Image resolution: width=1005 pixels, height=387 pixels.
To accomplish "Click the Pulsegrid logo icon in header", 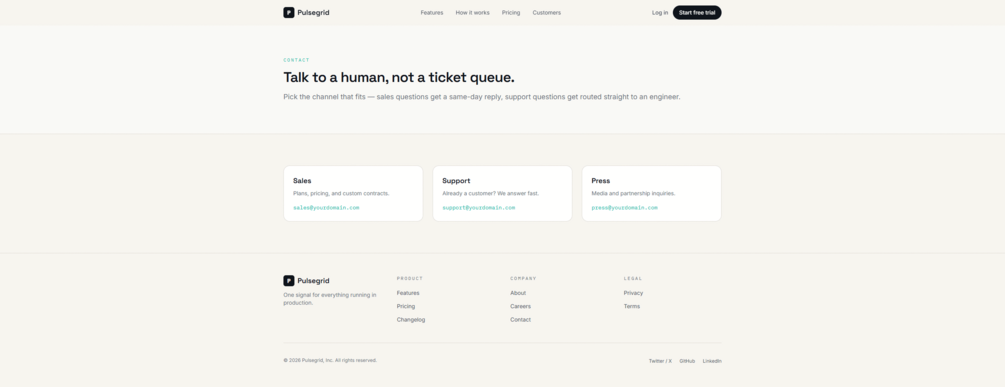I will (288, 12).
